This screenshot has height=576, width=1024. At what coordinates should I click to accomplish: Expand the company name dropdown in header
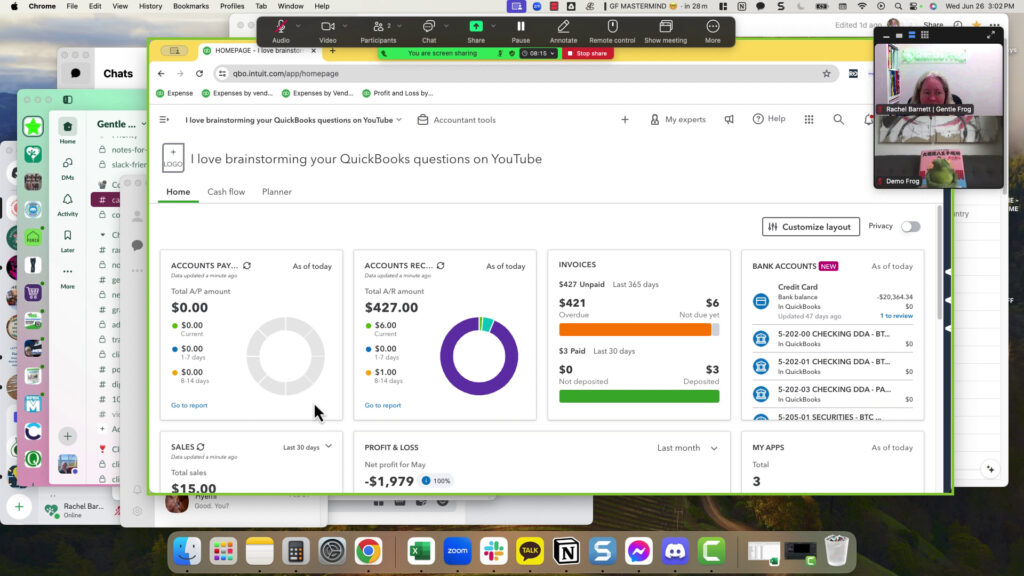(399, 120)
